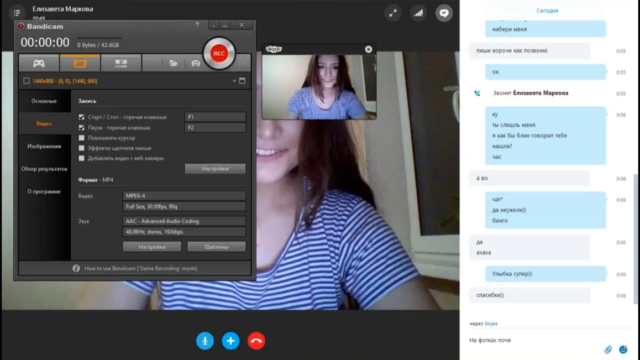Viewport: 640px width, 360px height.
Task: Enable Эффекты щелчков мыши checkbox
Action: tap(82, 148)
